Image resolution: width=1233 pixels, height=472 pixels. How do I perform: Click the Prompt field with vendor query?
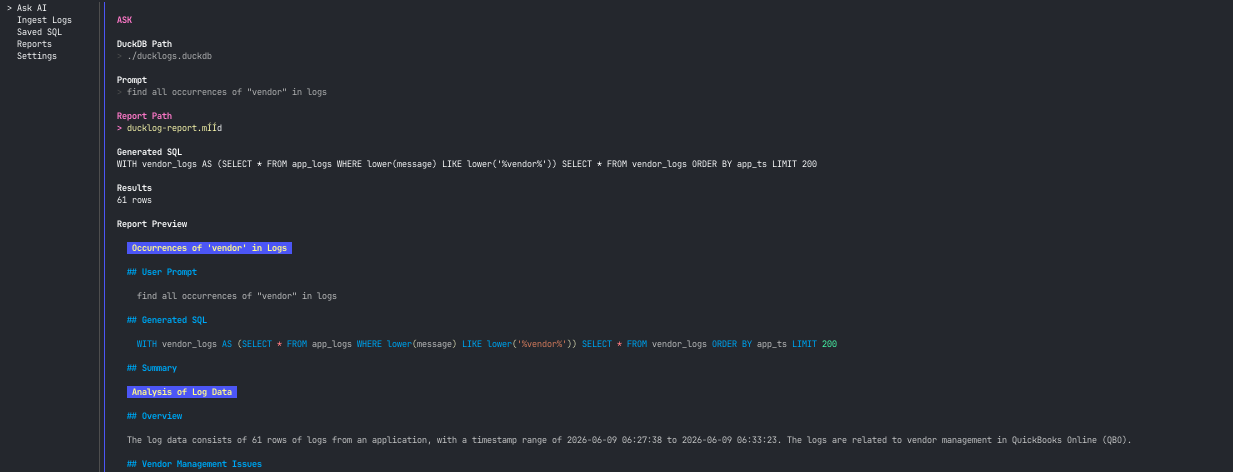pyautogui.click(x=227, y=92)
